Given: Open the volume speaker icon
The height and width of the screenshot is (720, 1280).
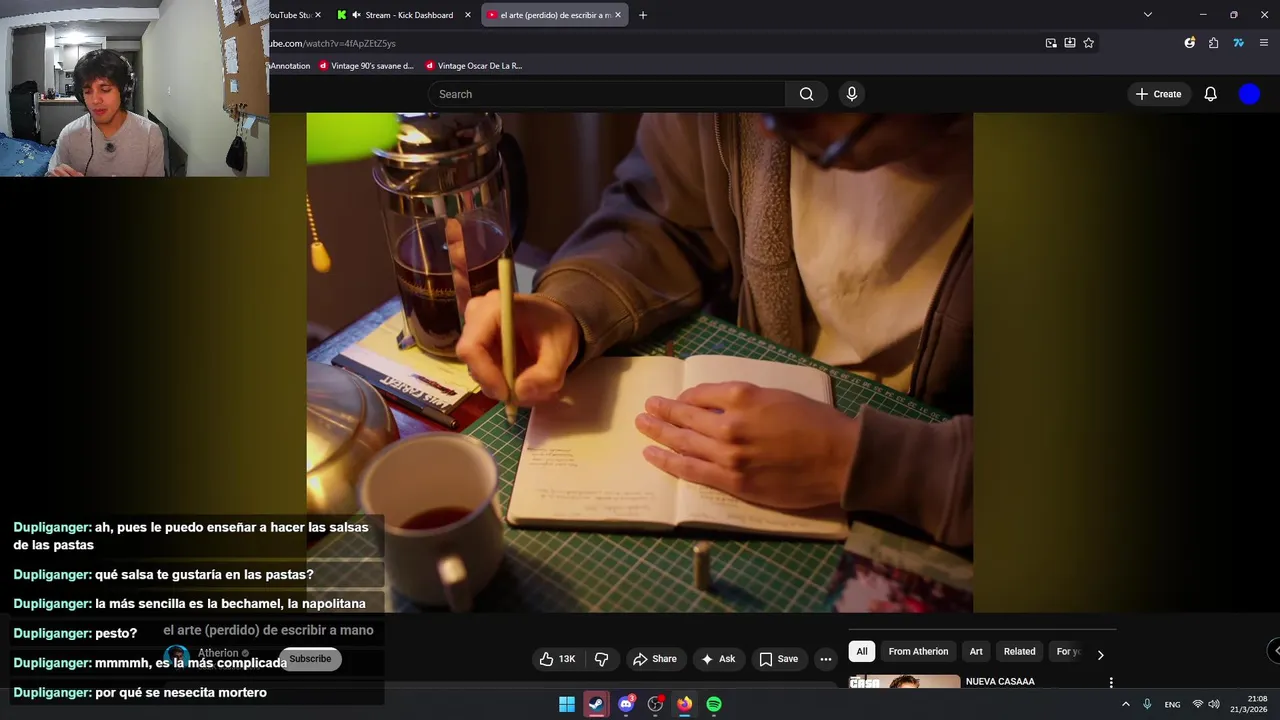Looking at the screenshot, I should tap(1214, 704).
